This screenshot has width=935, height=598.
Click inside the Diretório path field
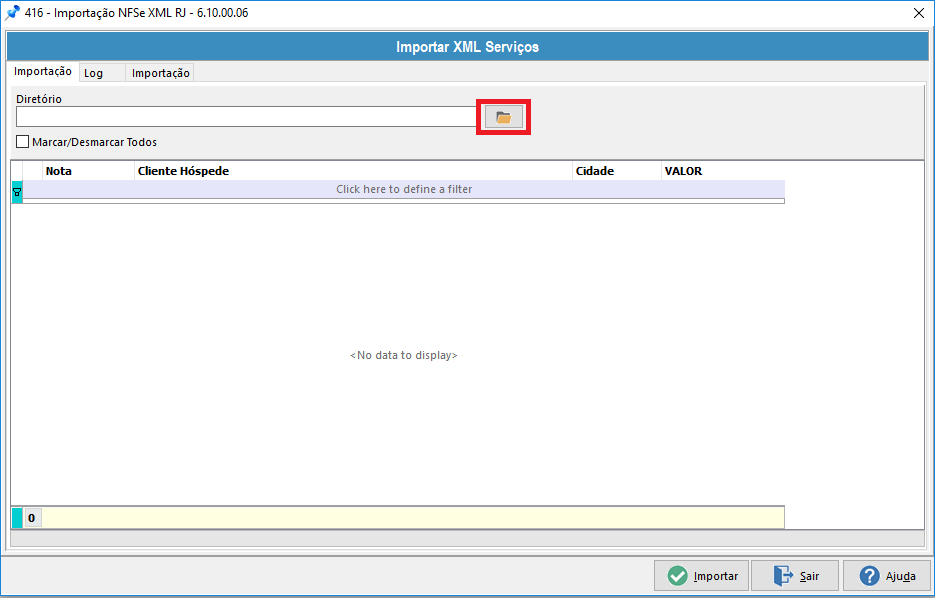[x=246, y=117]
